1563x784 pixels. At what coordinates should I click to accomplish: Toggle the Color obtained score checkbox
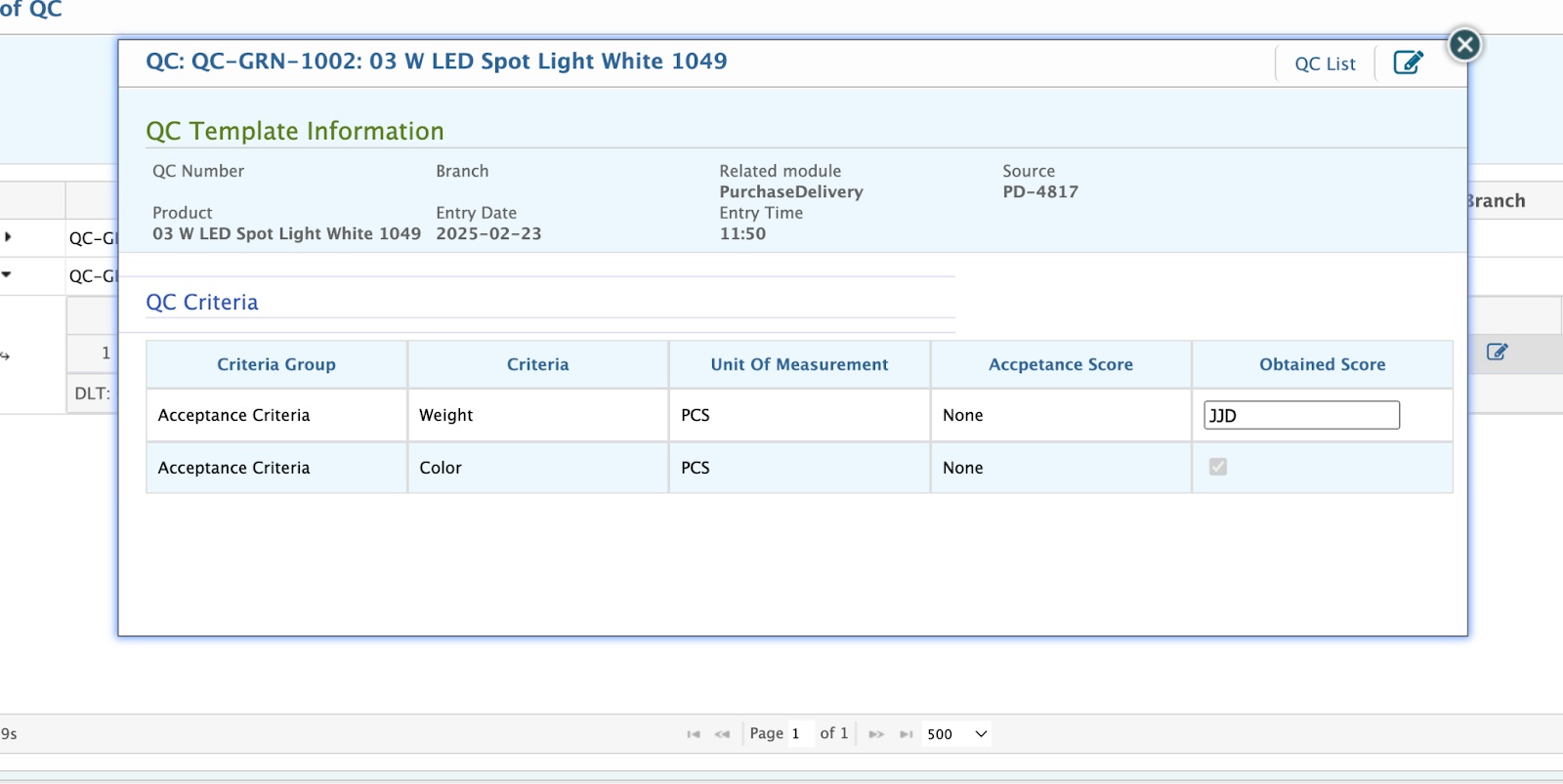pyautogui.click(x=1217, y=467)
